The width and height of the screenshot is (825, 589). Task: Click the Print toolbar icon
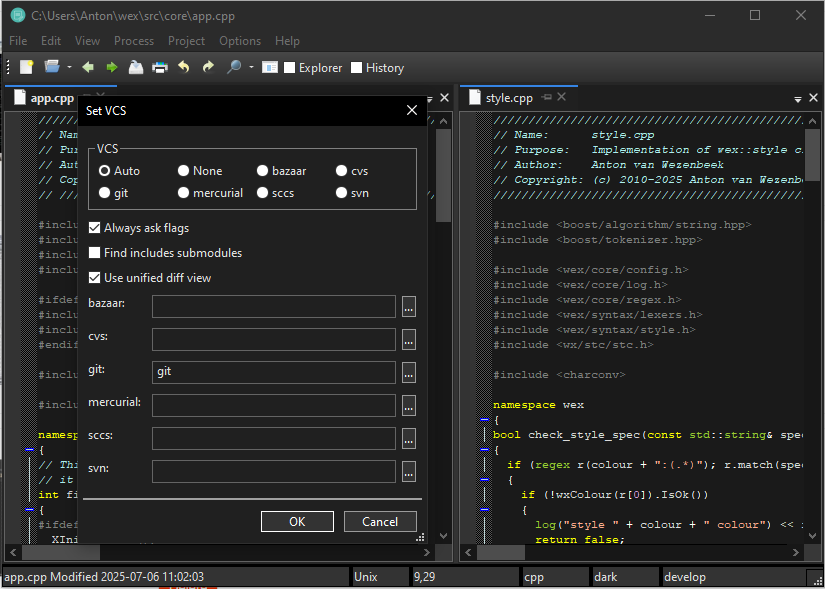point(159,67)
